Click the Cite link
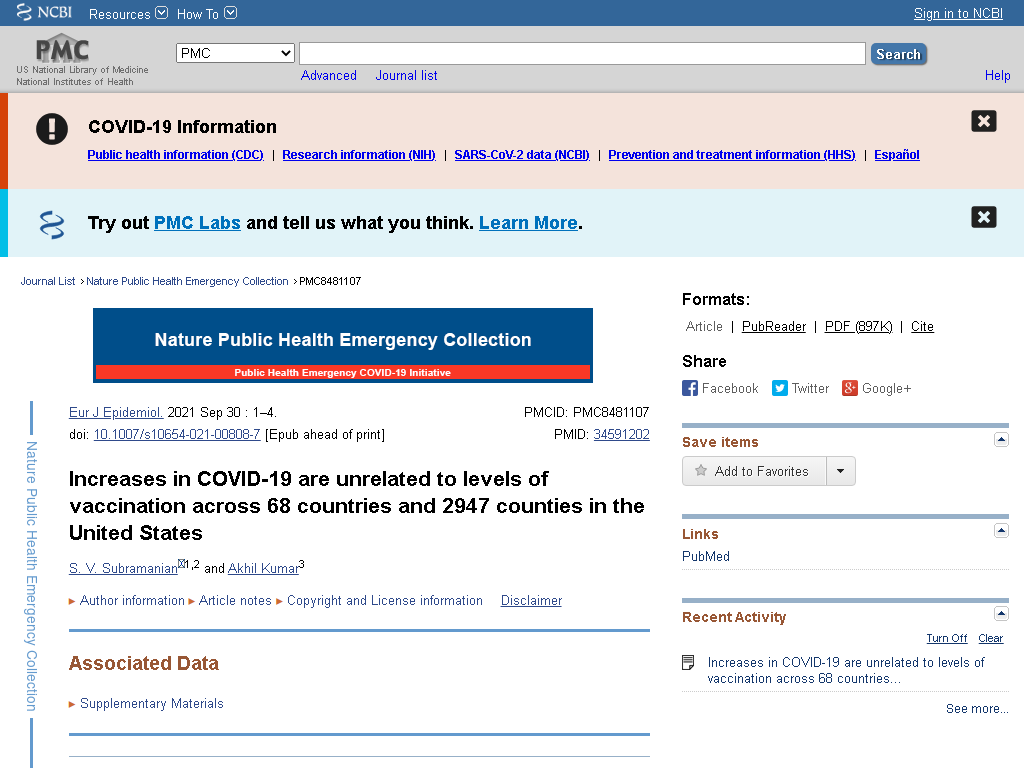Screen dimensions: 1024x768 (922, 327)
